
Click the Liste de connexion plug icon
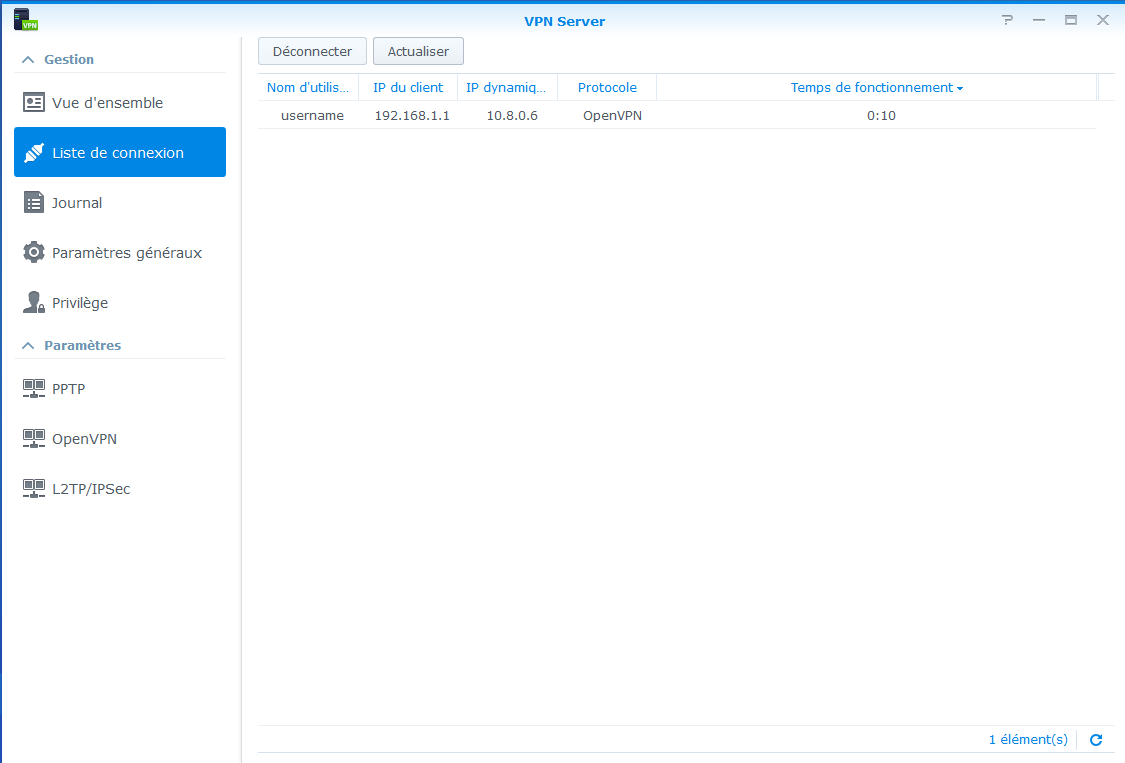(x=34, y=153)
